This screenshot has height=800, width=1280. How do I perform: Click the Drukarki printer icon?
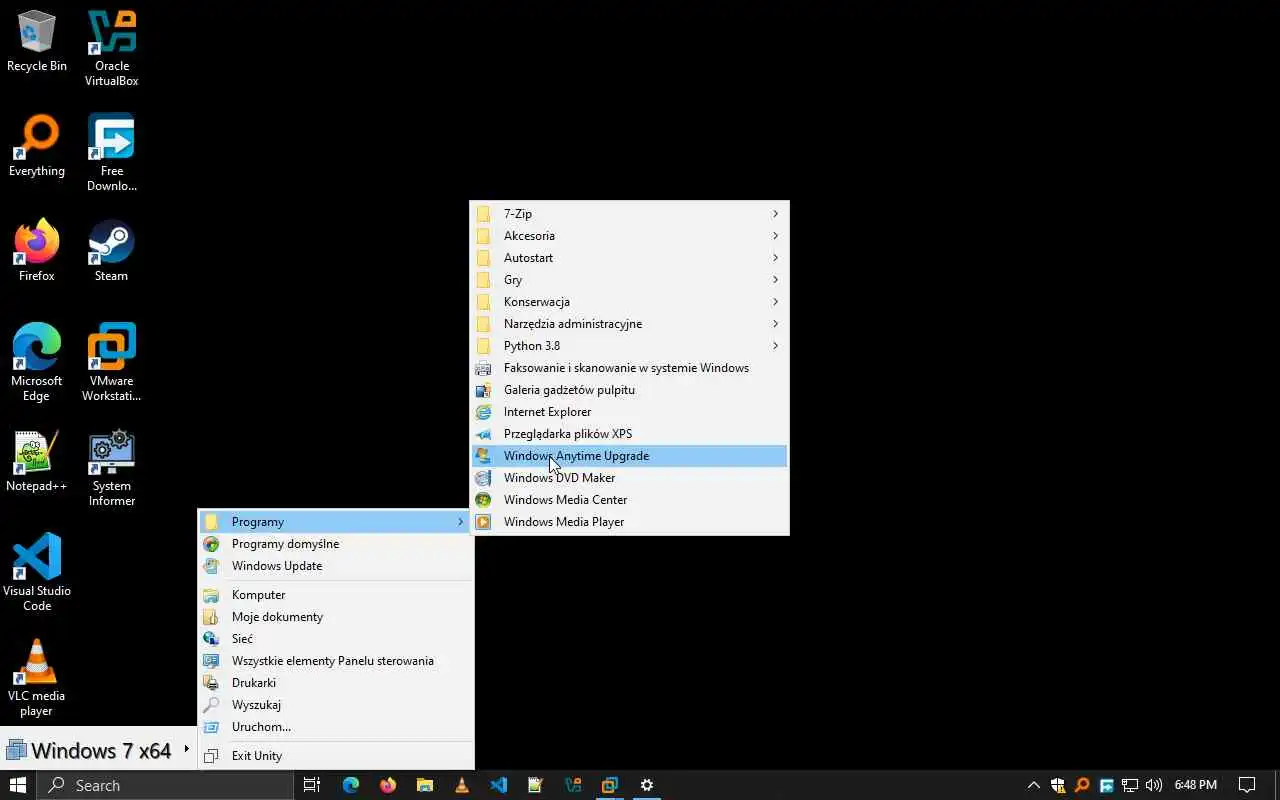(211, 683)
